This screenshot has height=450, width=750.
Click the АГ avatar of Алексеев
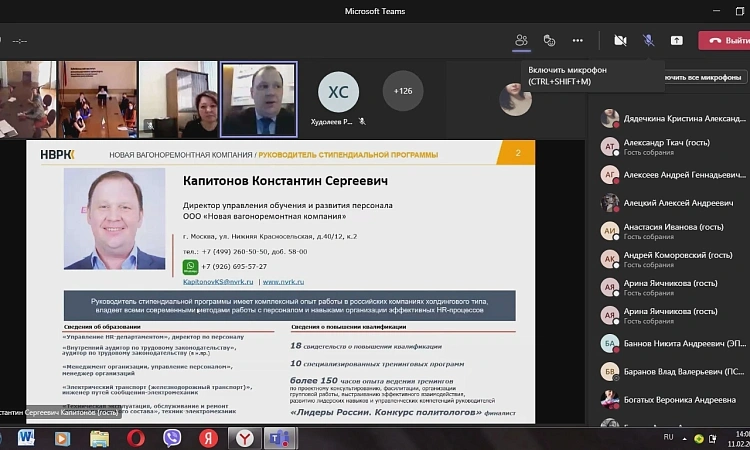click(610, 175)
